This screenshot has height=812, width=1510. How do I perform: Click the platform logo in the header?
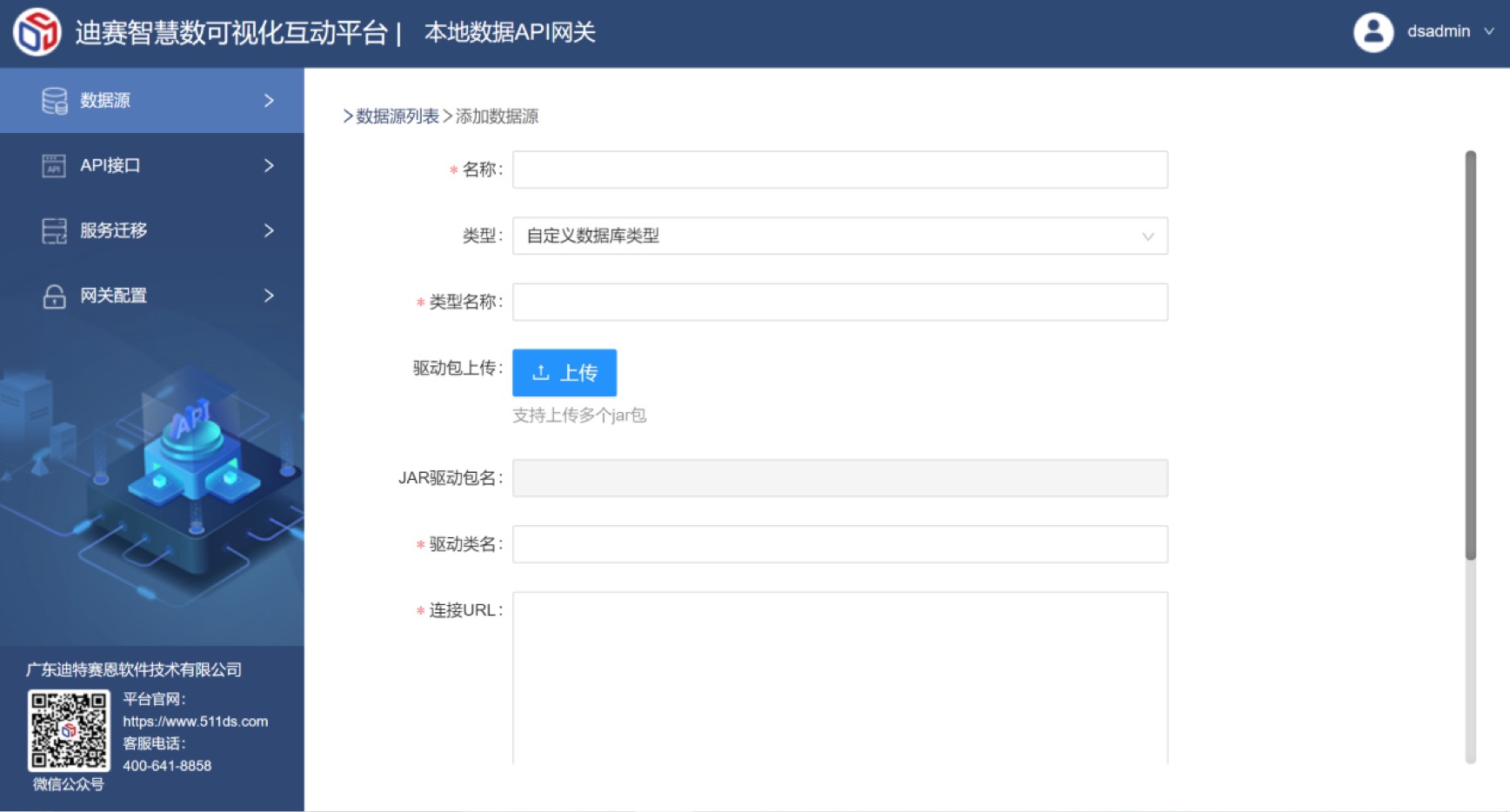point(37,32)
